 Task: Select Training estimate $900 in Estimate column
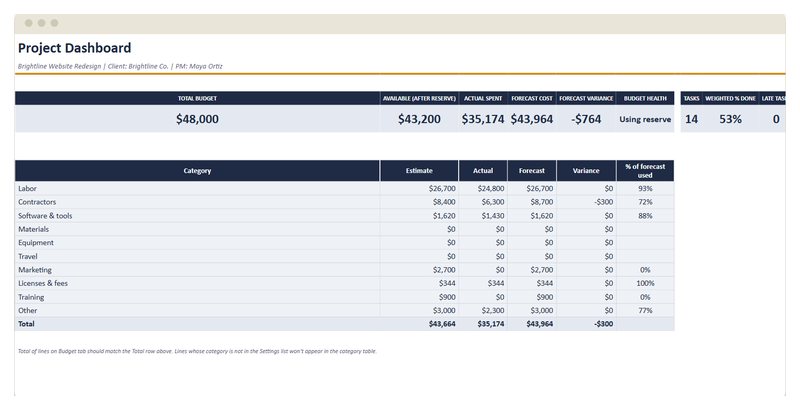[419, 297]
